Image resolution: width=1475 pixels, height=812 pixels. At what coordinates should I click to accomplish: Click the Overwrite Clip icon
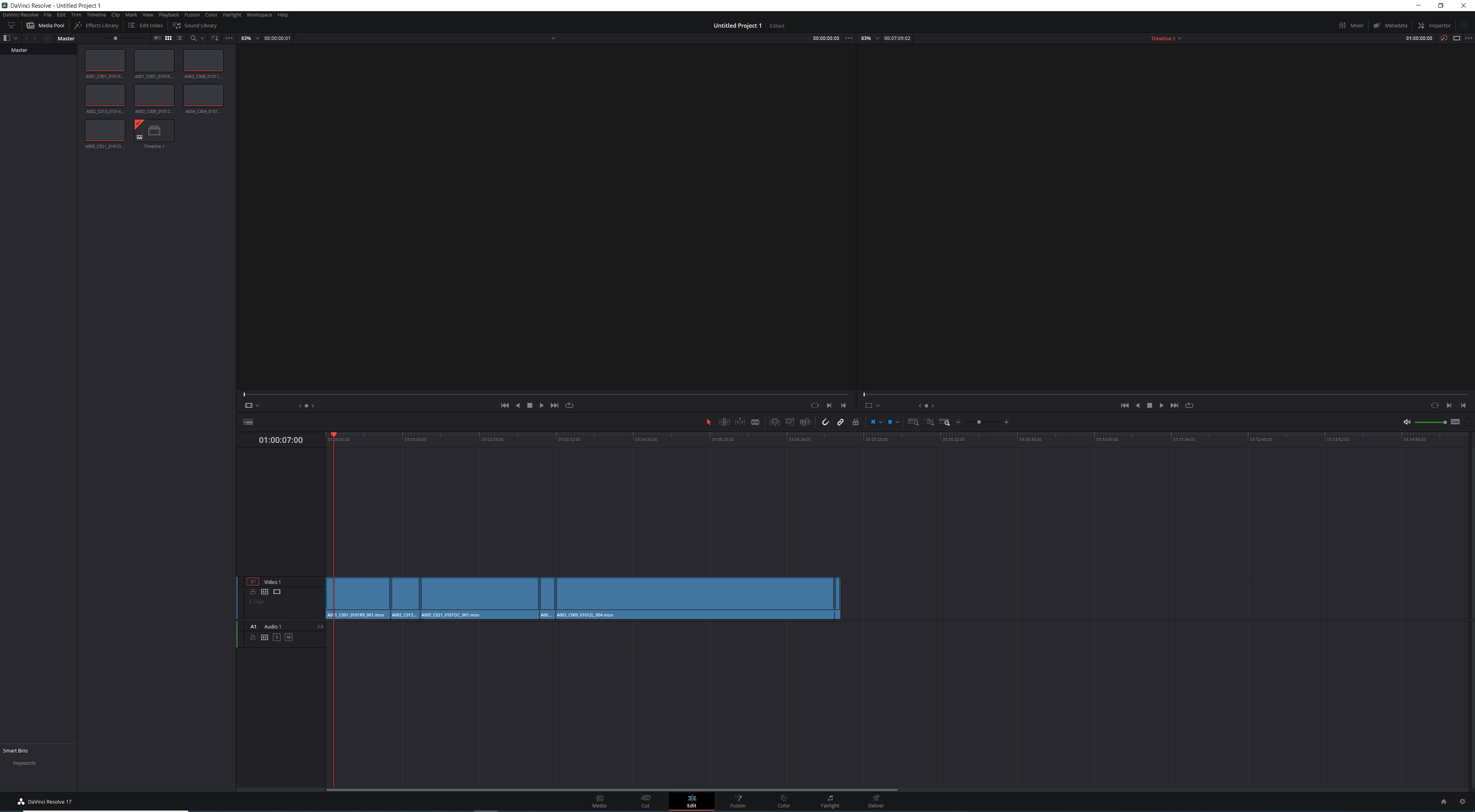pos(790,422)
